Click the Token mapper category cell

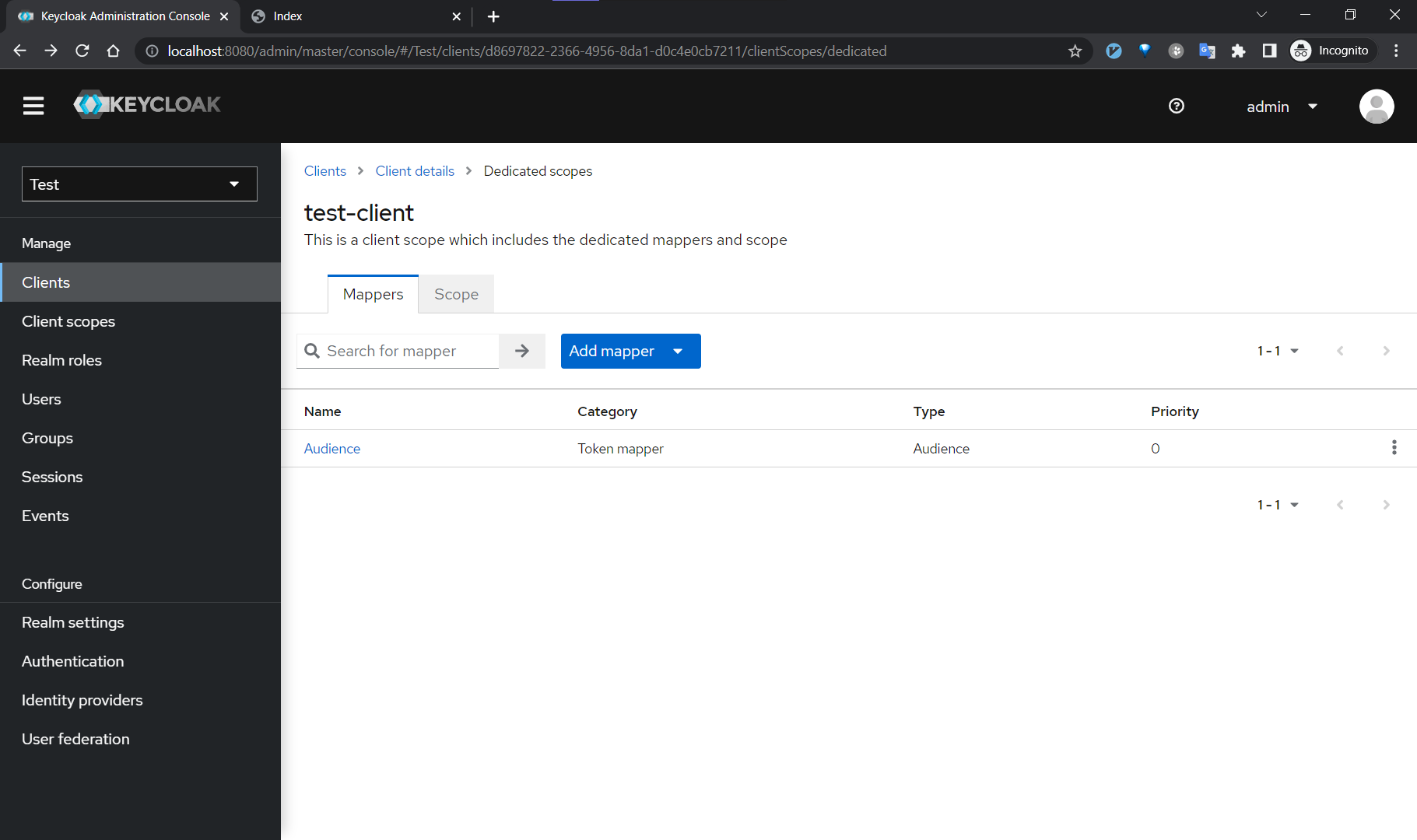620,449
